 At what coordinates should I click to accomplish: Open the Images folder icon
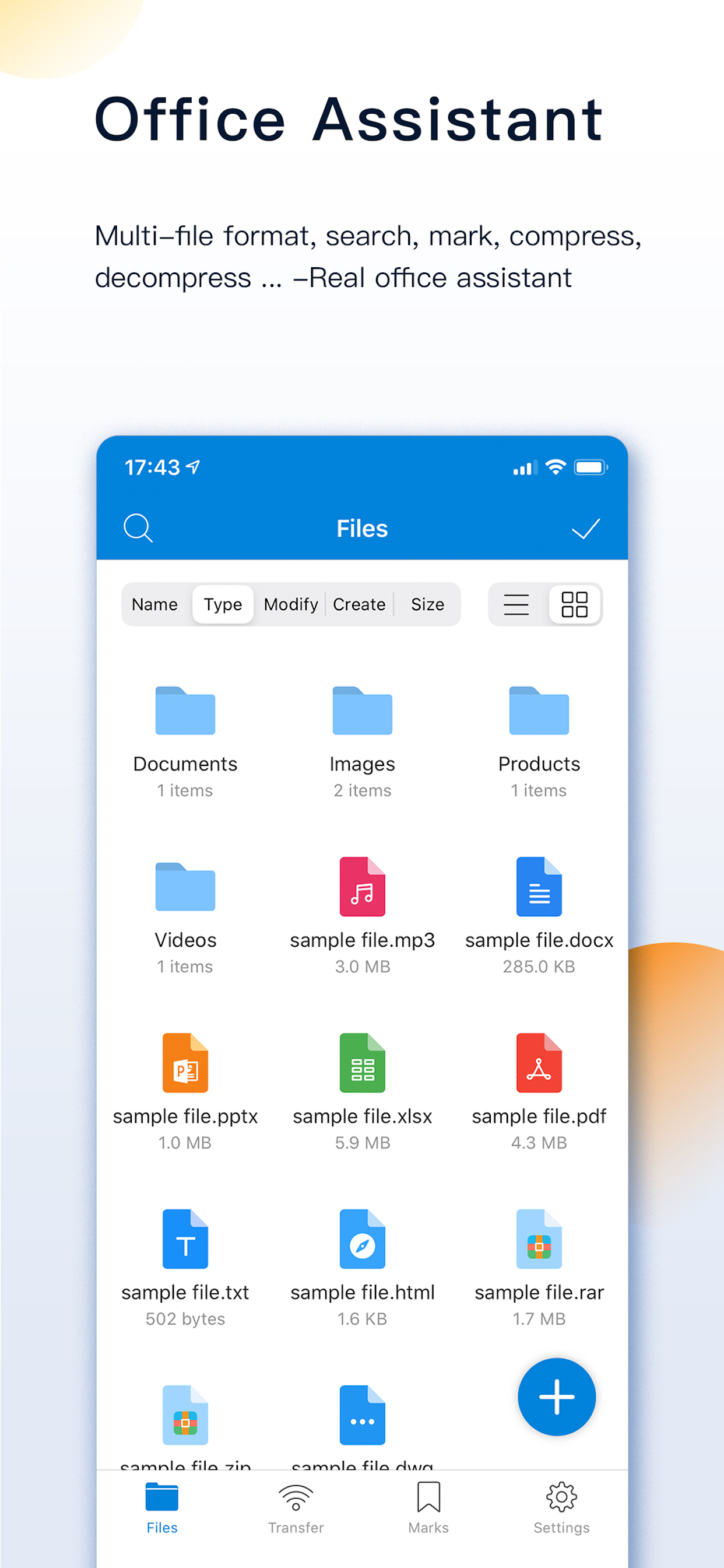[362, 710]
